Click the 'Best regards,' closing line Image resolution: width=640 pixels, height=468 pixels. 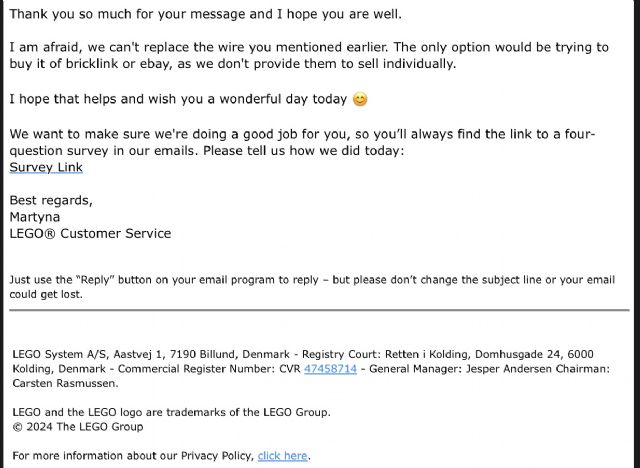click(x=51, y=200)
